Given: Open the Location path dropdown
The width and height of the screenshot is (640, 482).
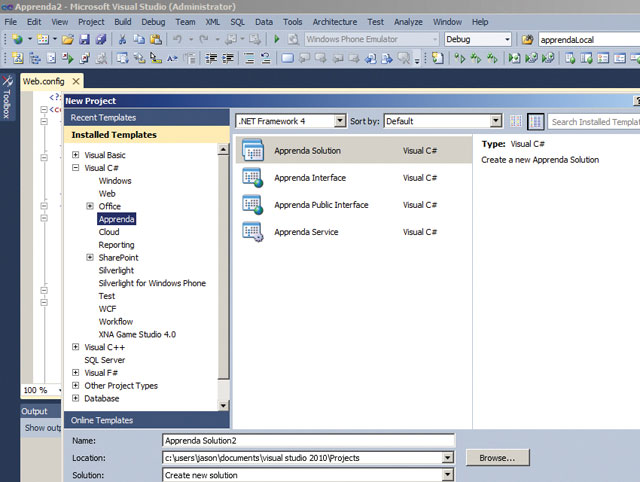Looking at the screenshot, I should point(448,458).
